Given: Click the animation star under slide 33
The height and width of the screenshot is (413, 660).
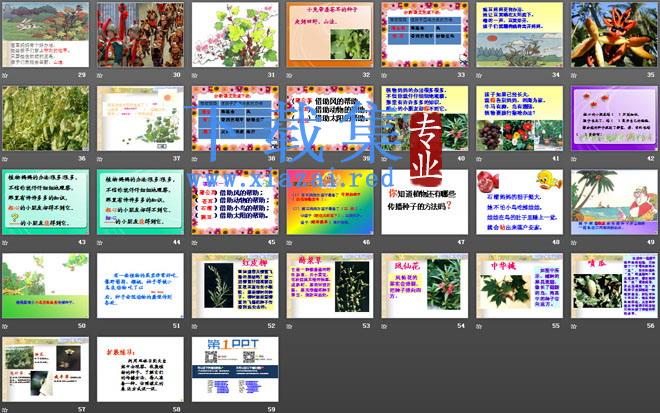Looking at the screenshot, I should [x=384, y=75].
